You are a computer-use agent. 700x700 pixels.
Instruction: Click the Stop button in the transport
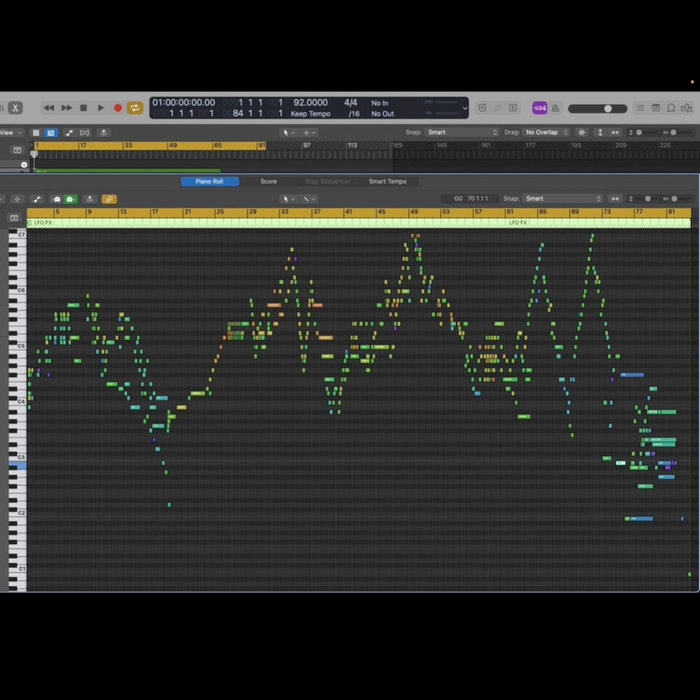click(83, 108)
